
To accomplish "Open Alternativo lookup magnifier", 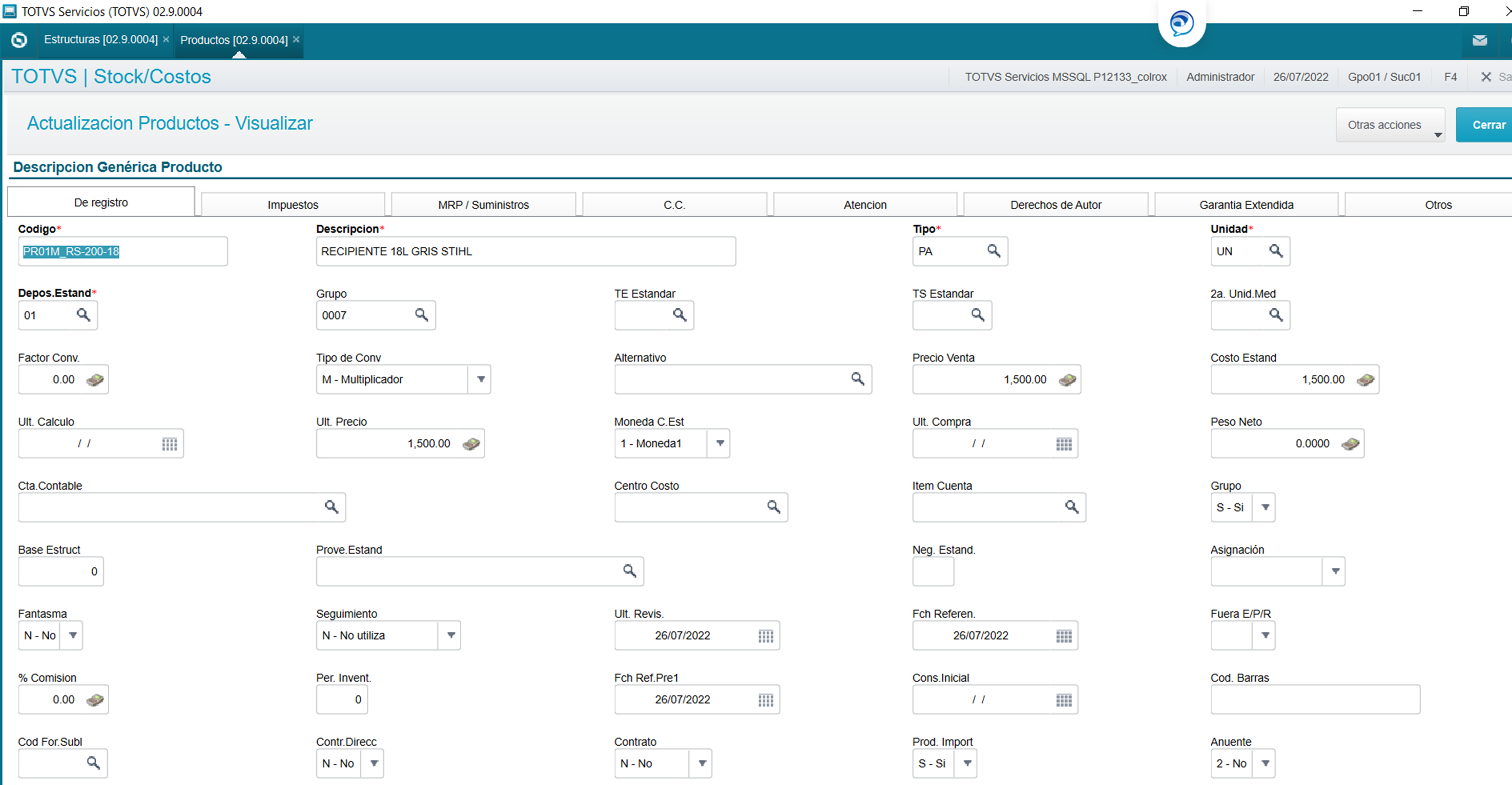I will (x=858, y=379).
